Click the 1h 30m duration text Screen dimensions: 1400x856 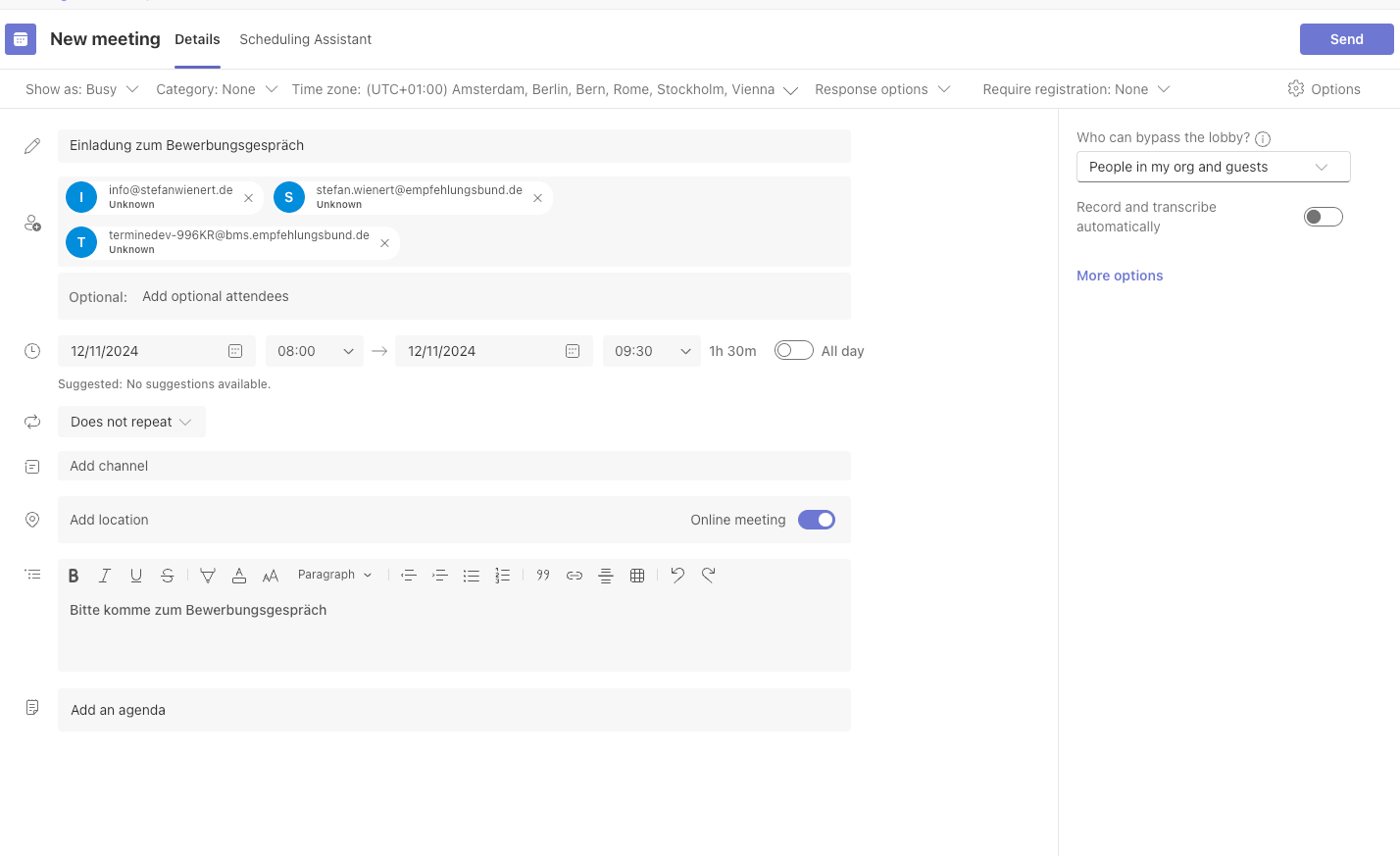732,351
